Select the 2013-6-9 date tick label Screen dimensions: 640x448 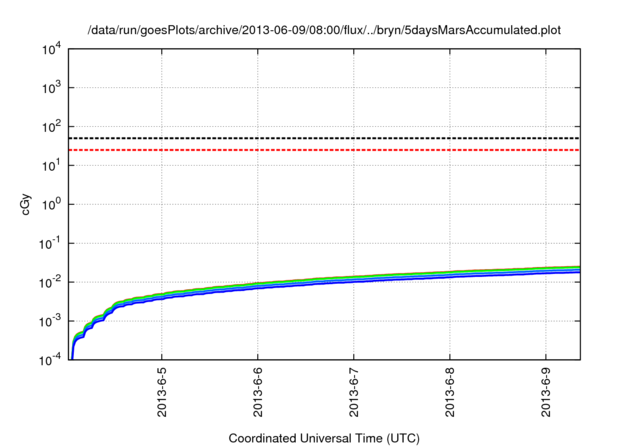[546, 392]
